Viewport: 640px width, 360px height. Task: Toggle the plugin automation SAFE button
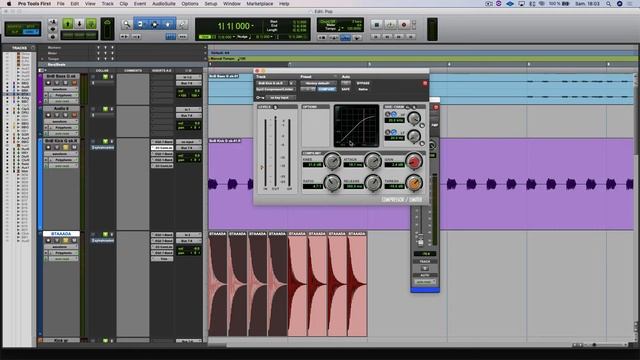point(346,89)
